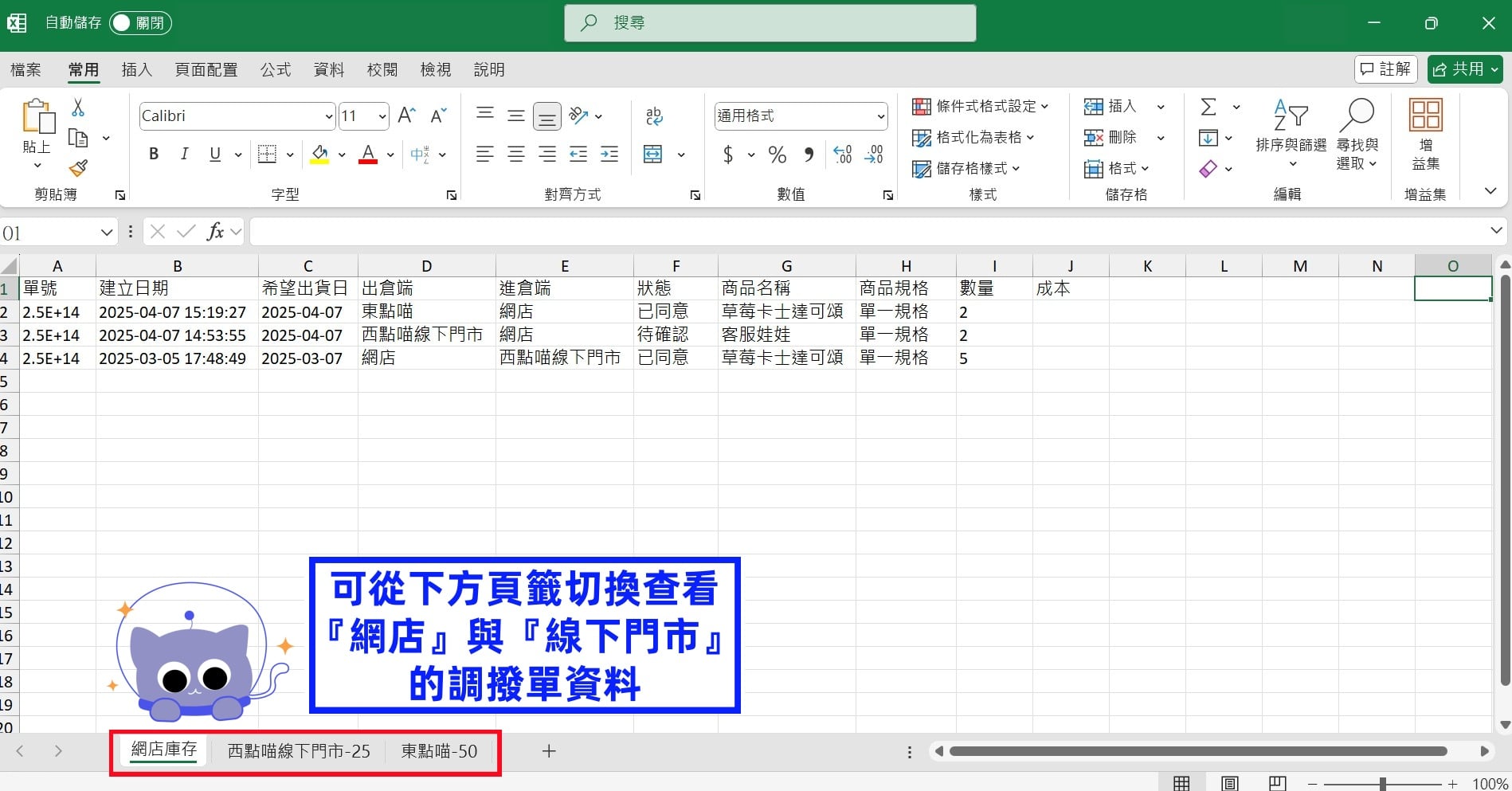Apply Comma Style number format
1512x791 pixels.
[x=809, y=155]
